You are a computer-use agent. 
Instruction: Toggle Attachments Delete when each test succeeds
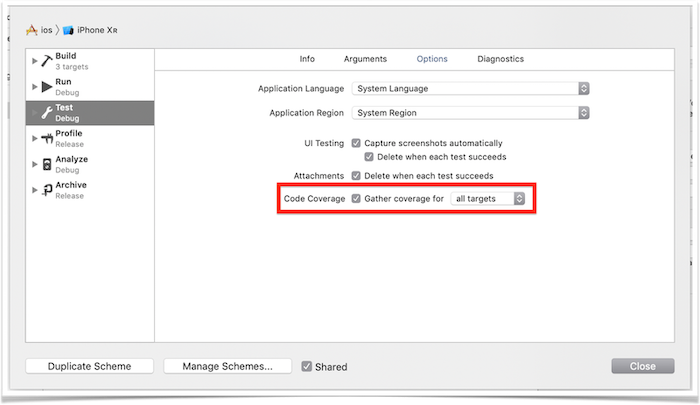coord(356,176)
